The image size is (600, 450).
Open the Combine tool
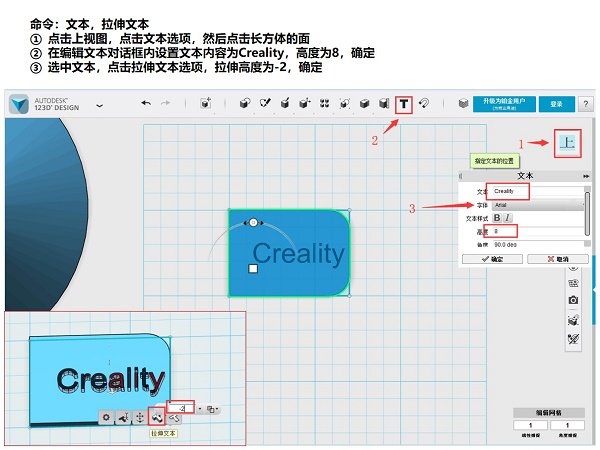pyautogui.click(x=364, y=103)
